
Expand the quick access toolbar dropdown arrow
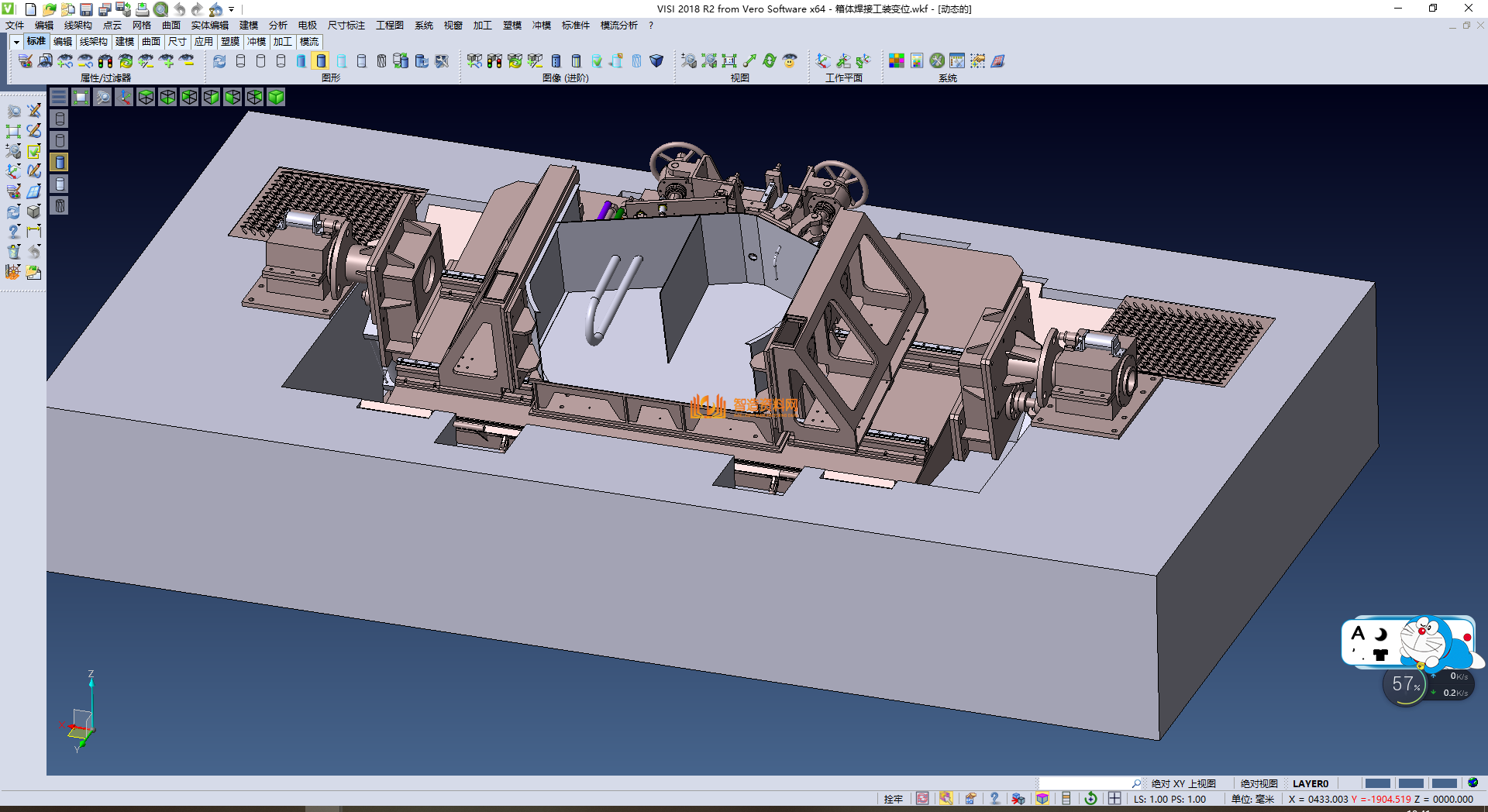tap(232, 10)
